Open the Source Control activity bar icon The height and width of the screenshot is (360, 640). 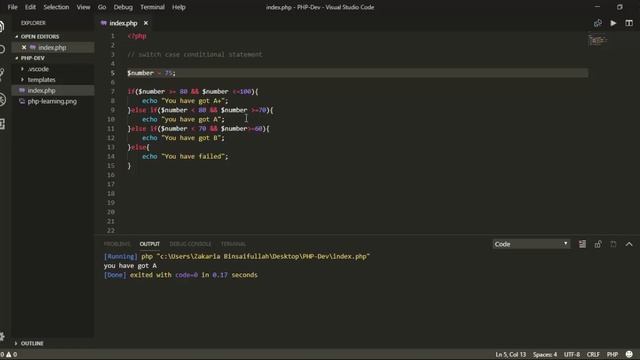pyautogui.click(x=2, y=74)
